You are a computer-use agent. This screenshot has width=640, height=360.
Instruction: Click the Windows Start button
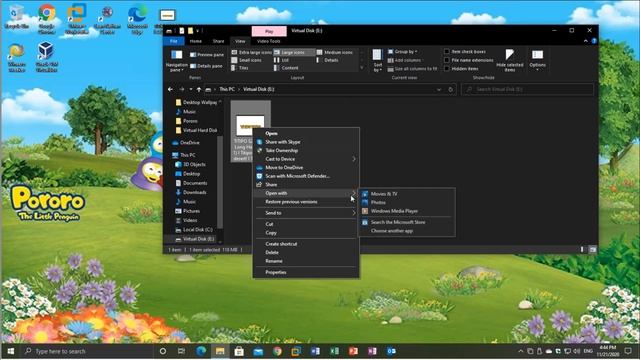click(x=11, y=351)
